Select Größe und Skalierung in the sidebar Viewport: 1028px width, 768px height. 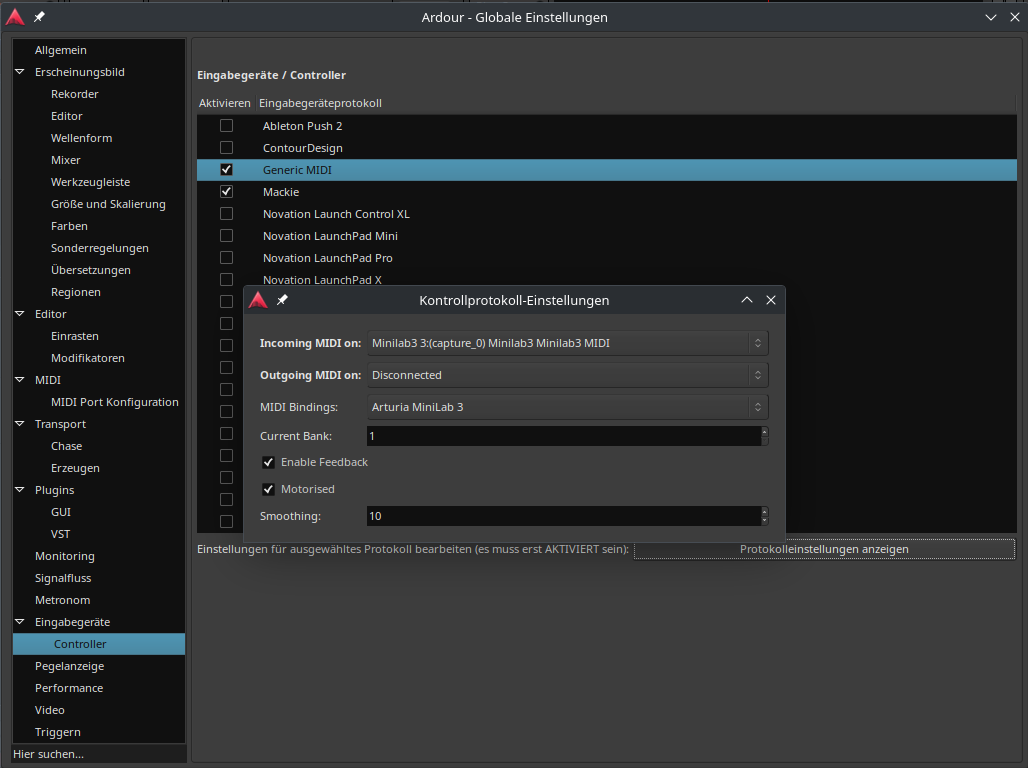(108, 204)
